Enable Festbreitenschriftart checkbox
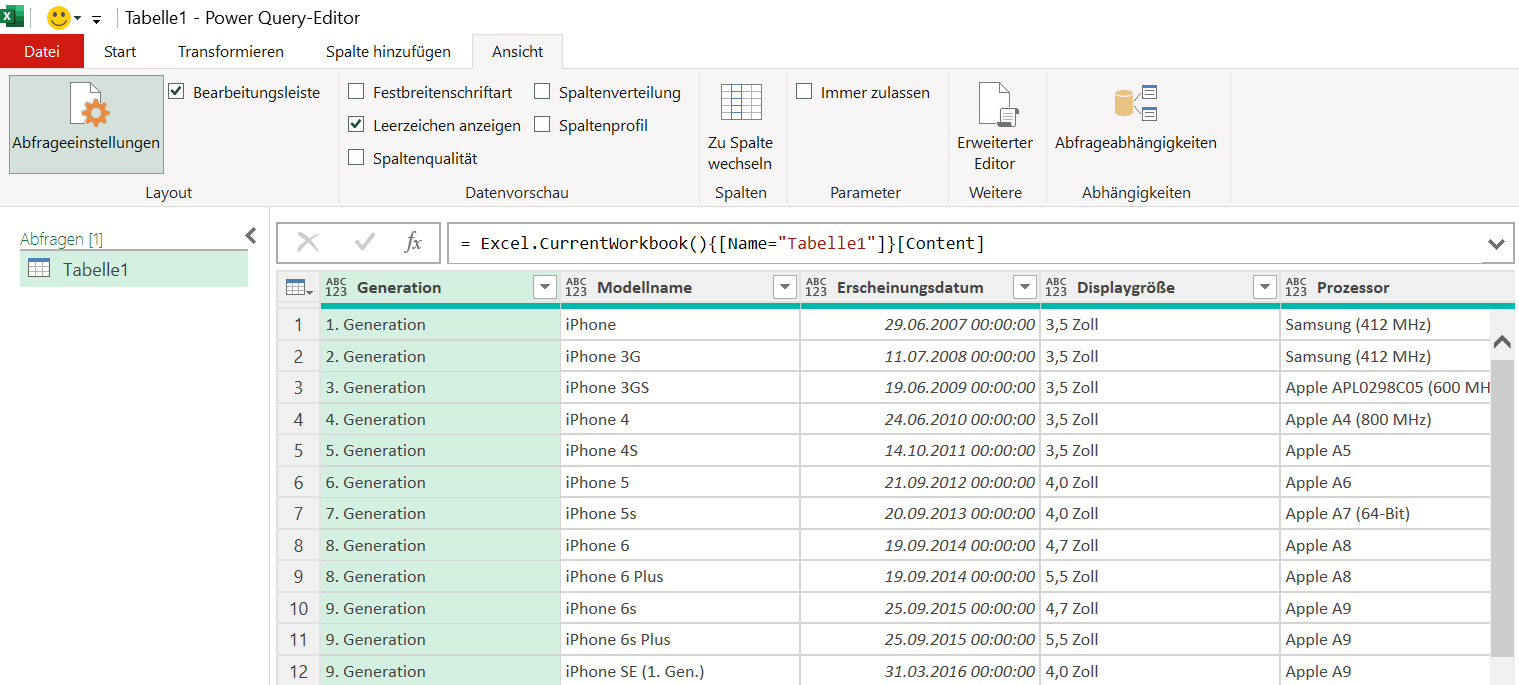Viewport: 1519px width, 685px height. (356, 92)
